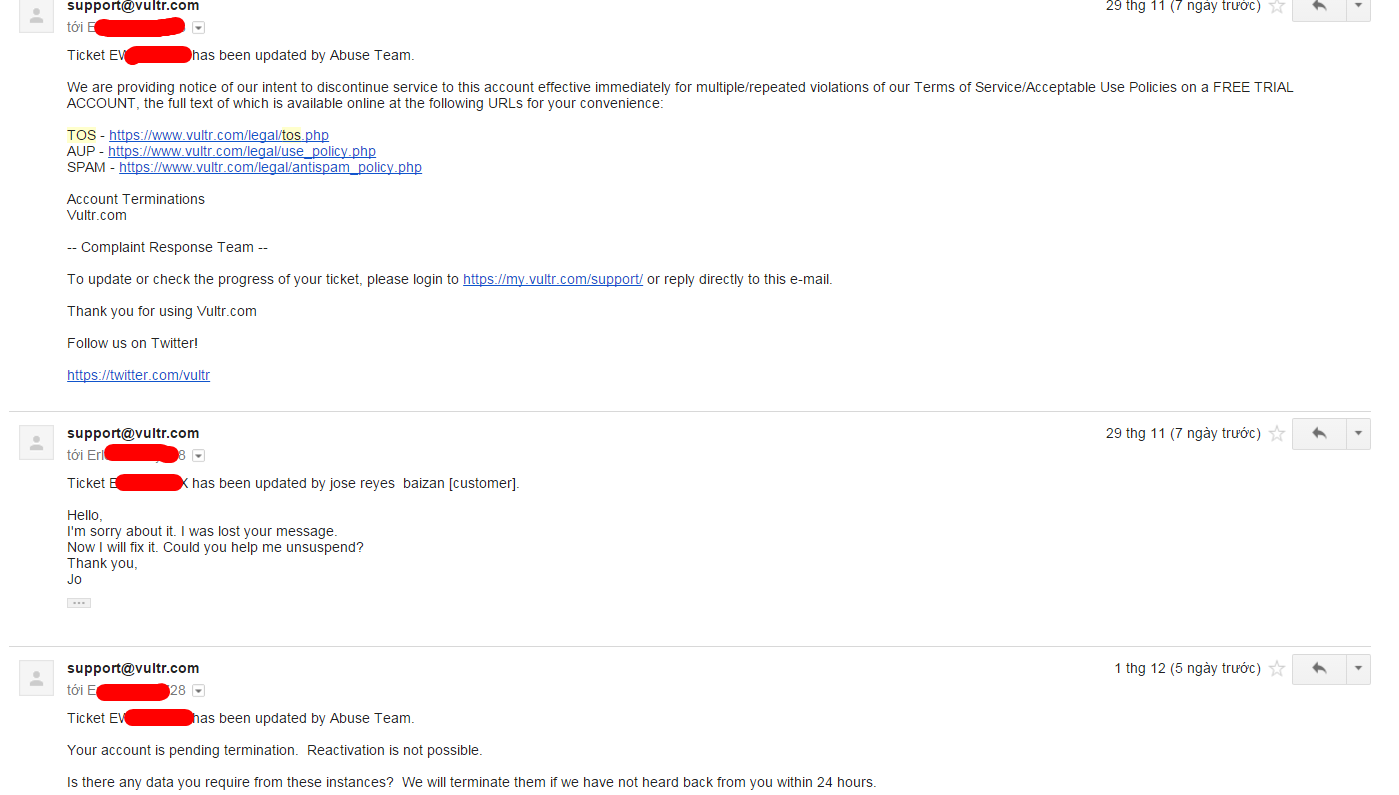Show recipient details for third email
This screenshot has height=795, width=1399.
point(198,691)
